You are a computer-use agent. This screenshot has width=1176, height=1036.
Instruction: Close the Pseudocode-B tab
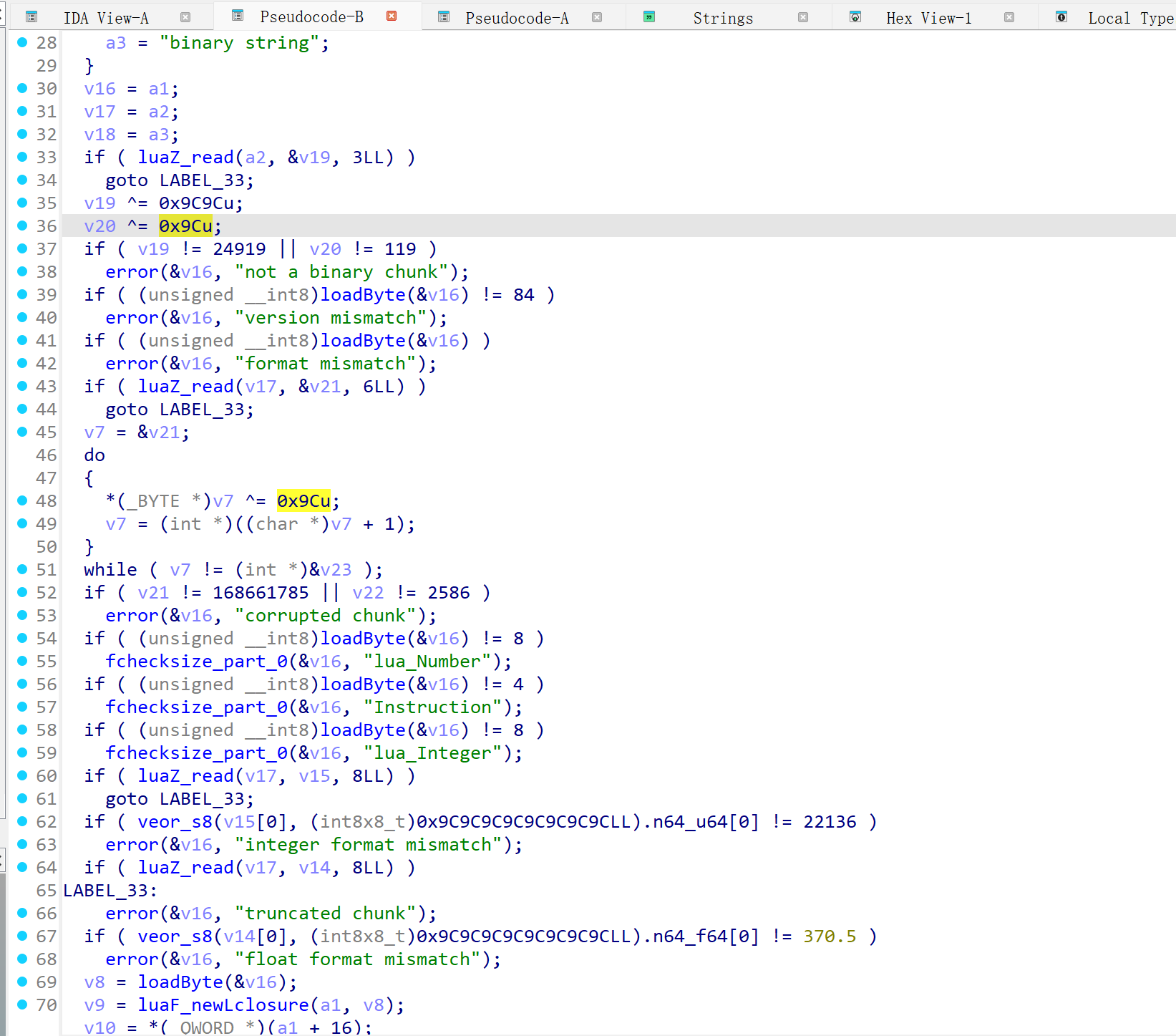point(392,16)
